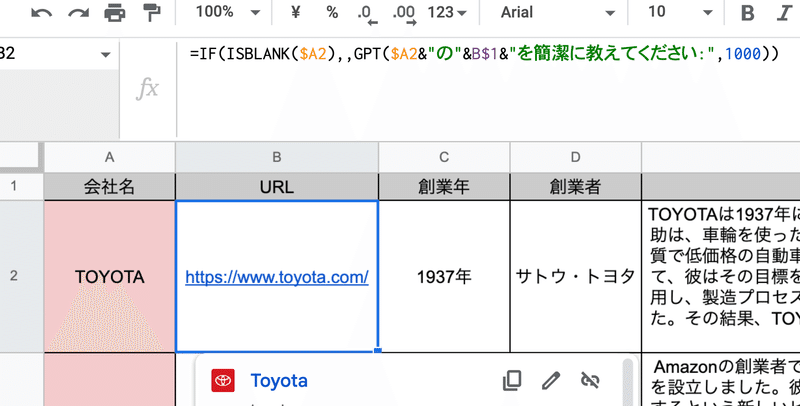Select the 創業者 header cell
The image size is (800, 406).
coord(576,187)
